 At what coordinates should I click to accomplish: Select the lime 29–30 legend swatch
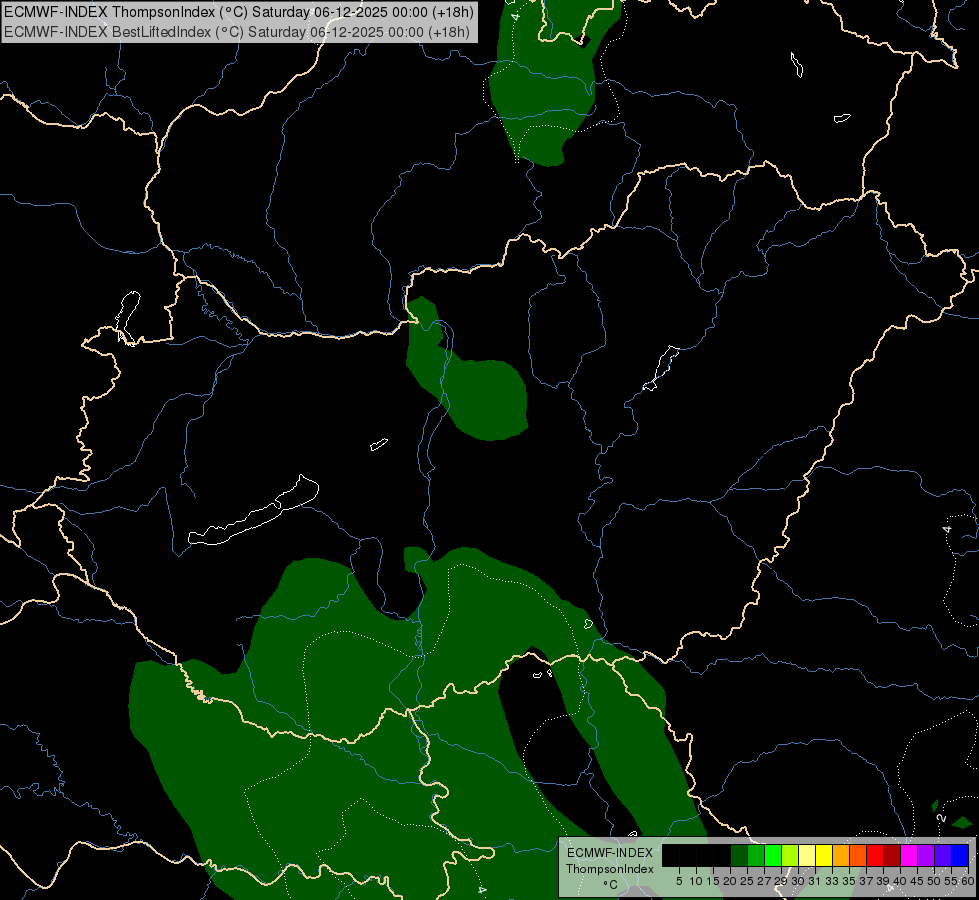[x=790, y=855]
